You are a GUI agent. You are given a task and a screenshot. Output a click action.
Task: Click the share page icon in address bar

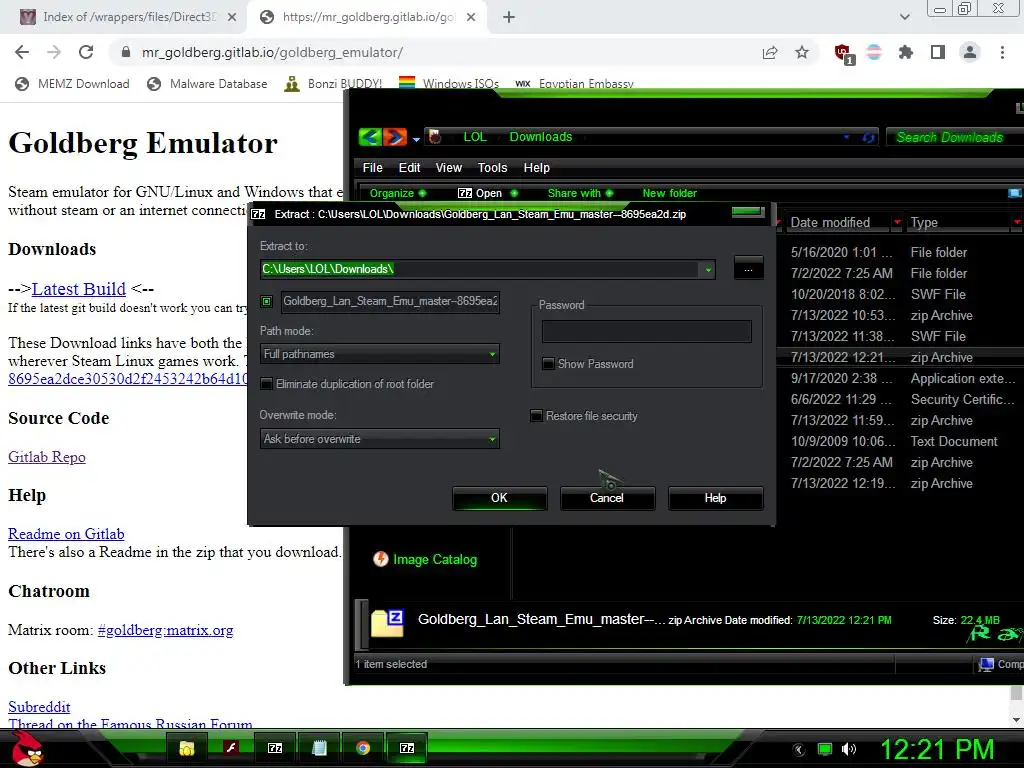tap(770, 52)
